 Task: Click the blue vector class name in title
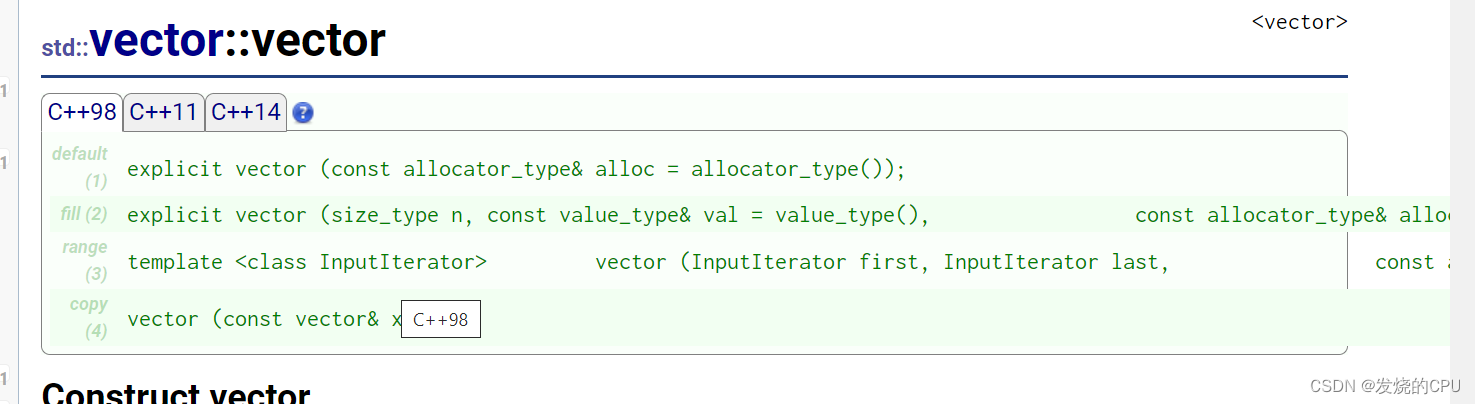click(x=156, y=41)
